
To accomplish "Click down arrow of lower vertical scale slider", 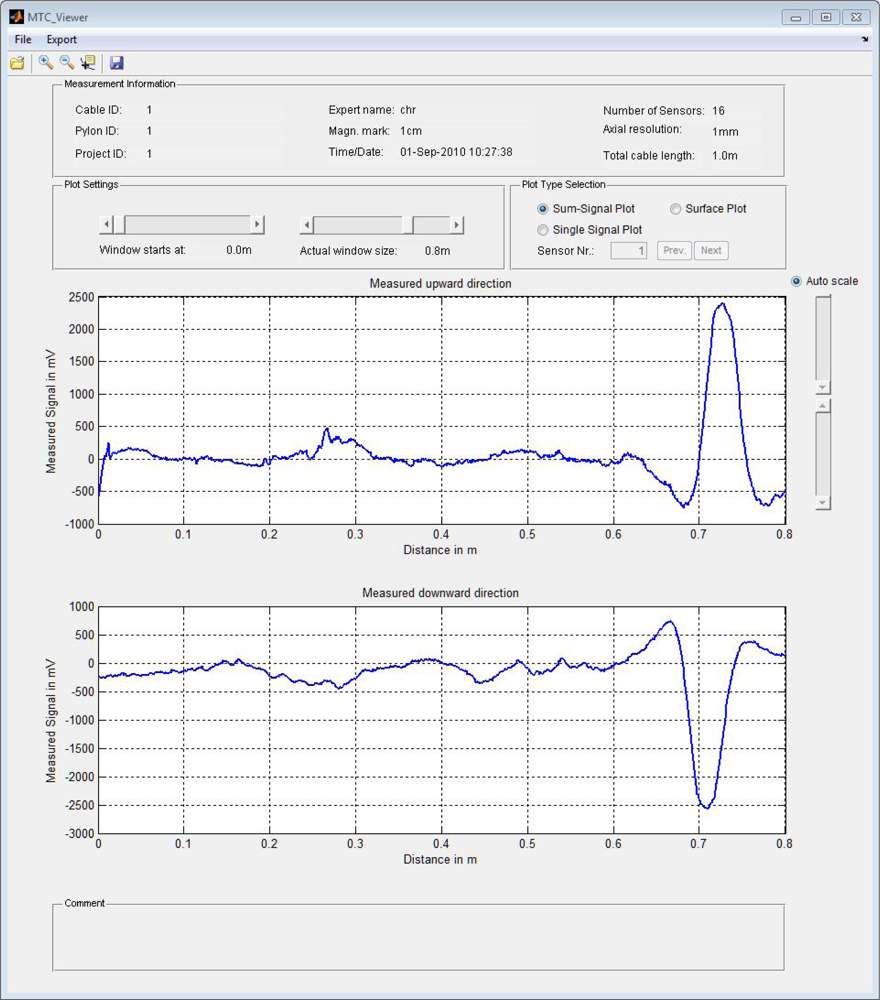I will [x=823, y=503].
